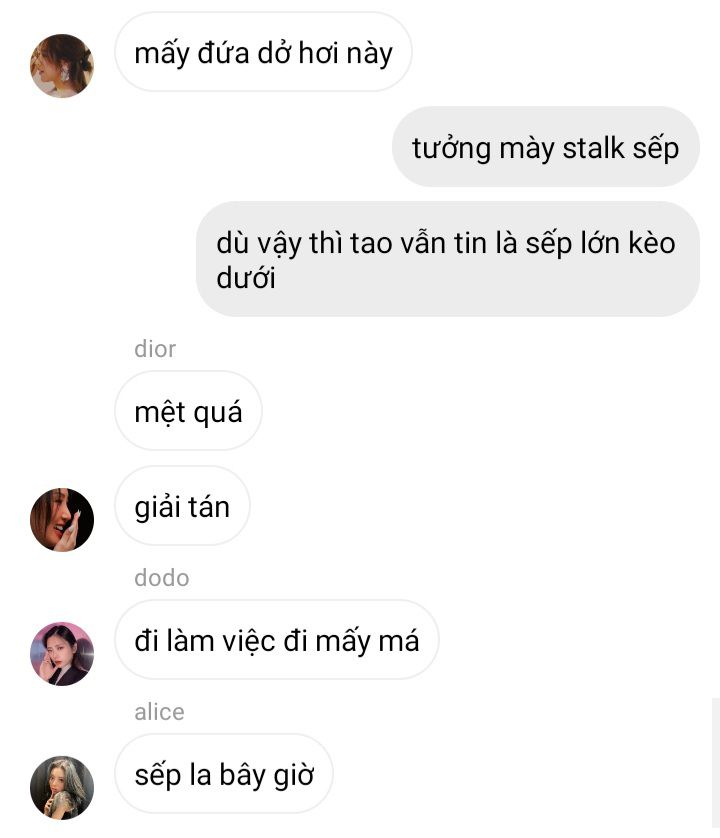Open dodo's profile picture

tap(62, 653)
